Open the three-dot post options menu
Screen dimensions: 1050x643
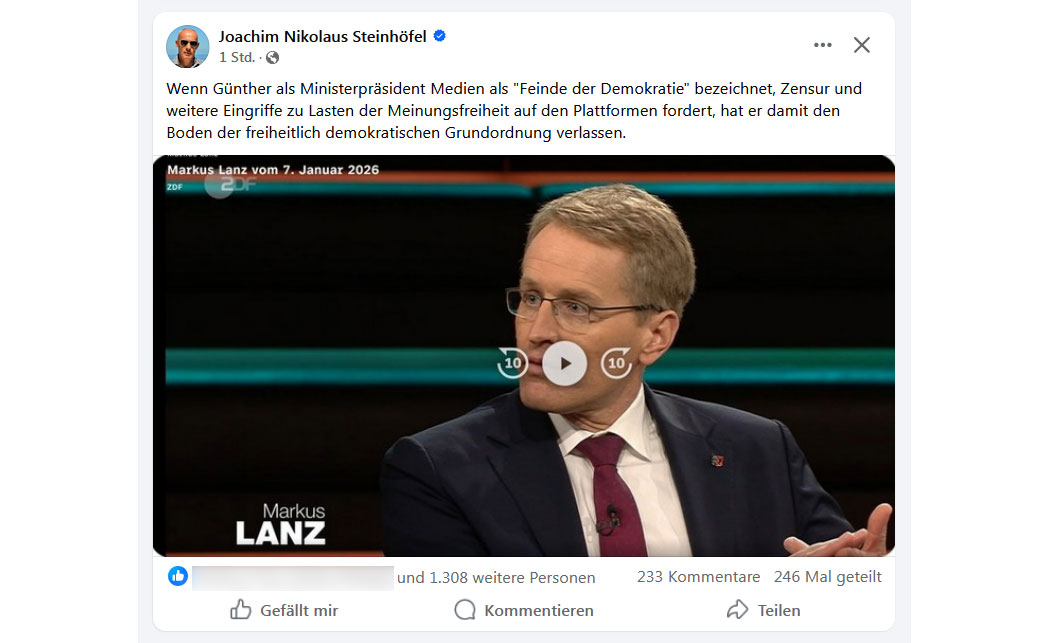(x=822, y=45)
